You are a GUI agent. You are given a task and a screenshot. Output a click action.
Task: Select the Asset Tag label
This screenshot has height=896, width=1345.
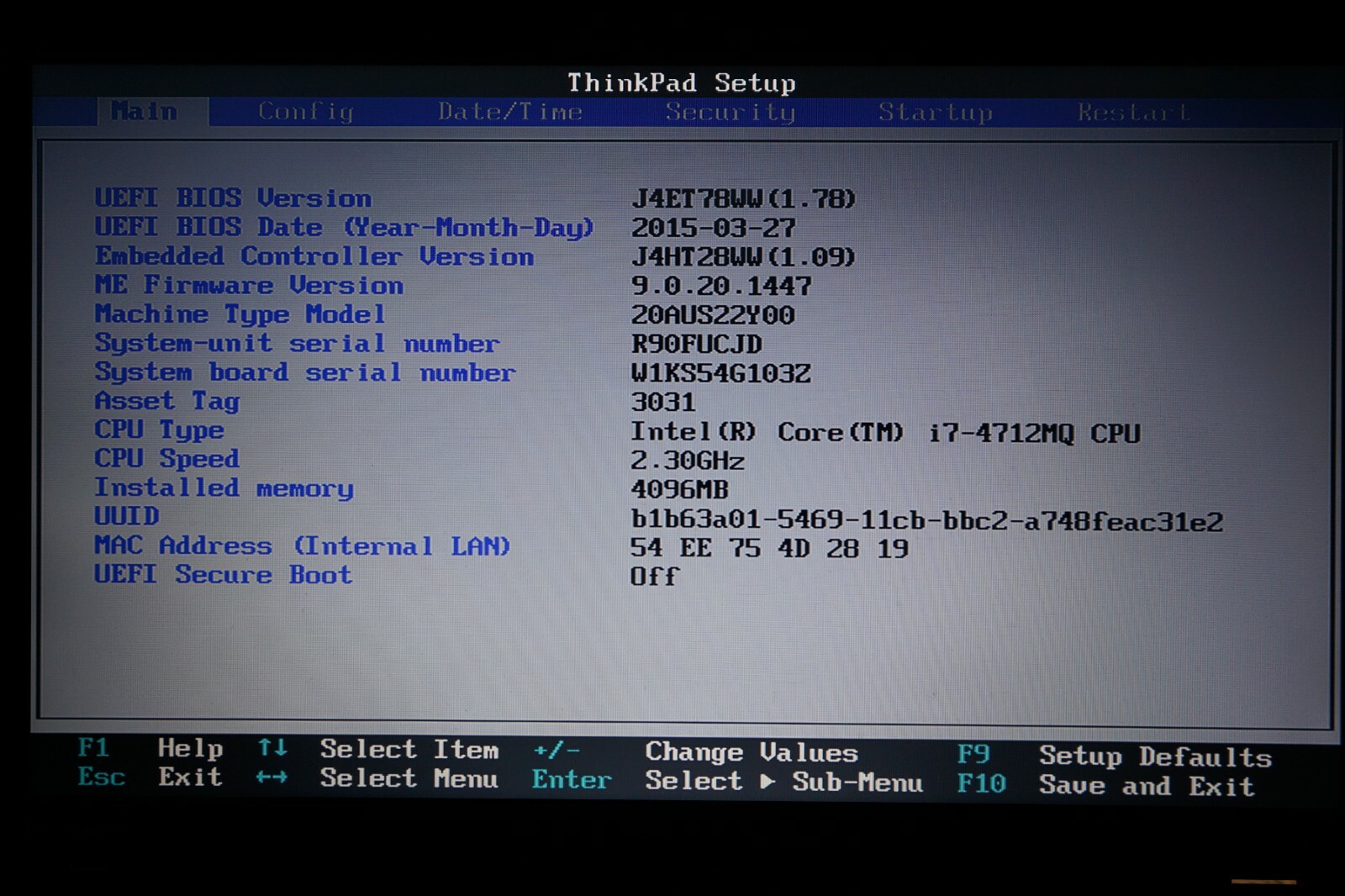[167, 401]
